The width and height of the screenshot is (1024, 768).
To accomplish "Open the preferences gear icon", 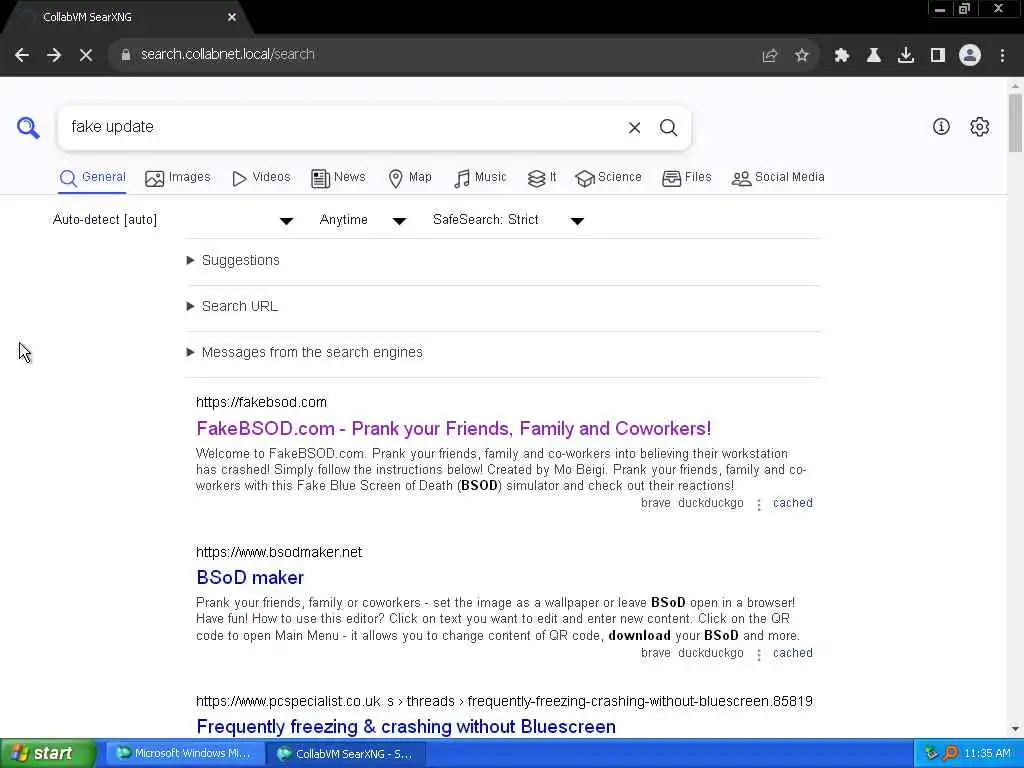I will (980, 127).
